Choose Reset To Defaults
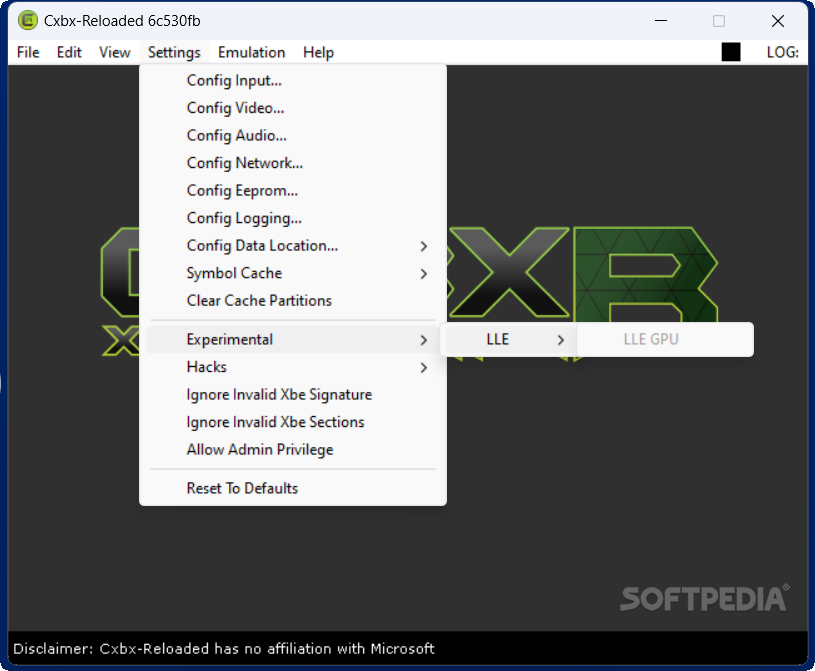Screen dimensions: 815x671 [x=293, y=489]
